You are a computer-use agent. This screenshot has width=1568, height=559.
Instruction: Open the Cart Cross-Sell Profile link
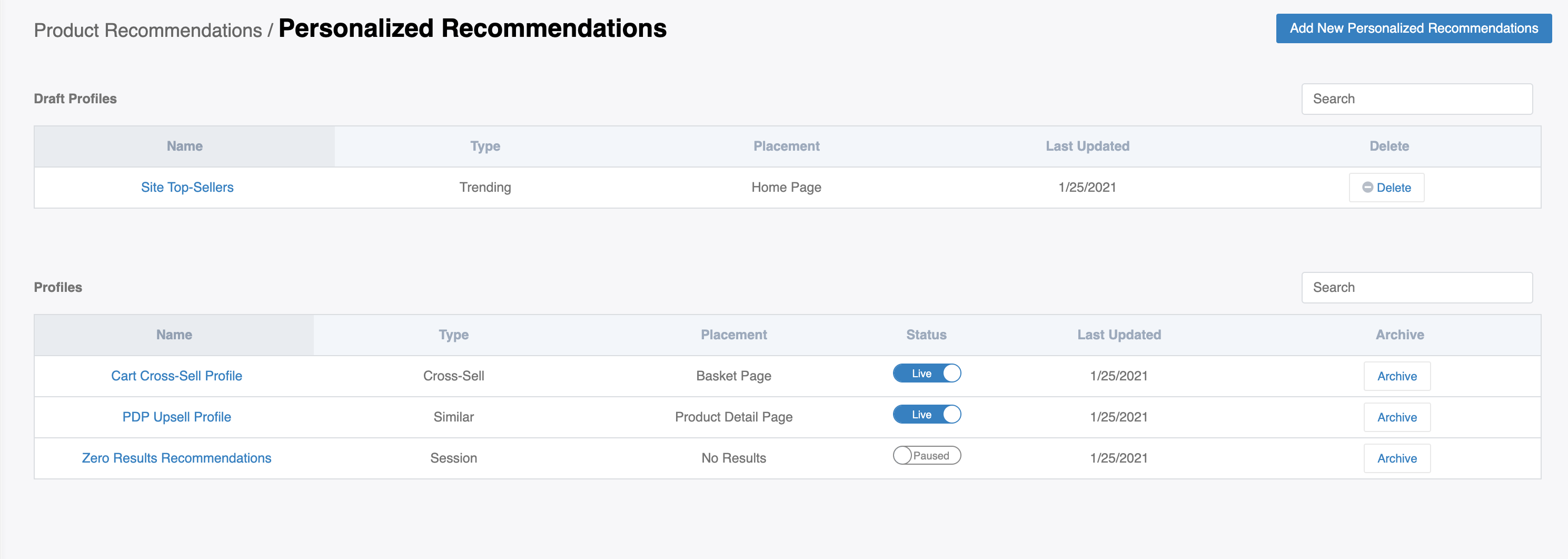click(x=176, y=376)
